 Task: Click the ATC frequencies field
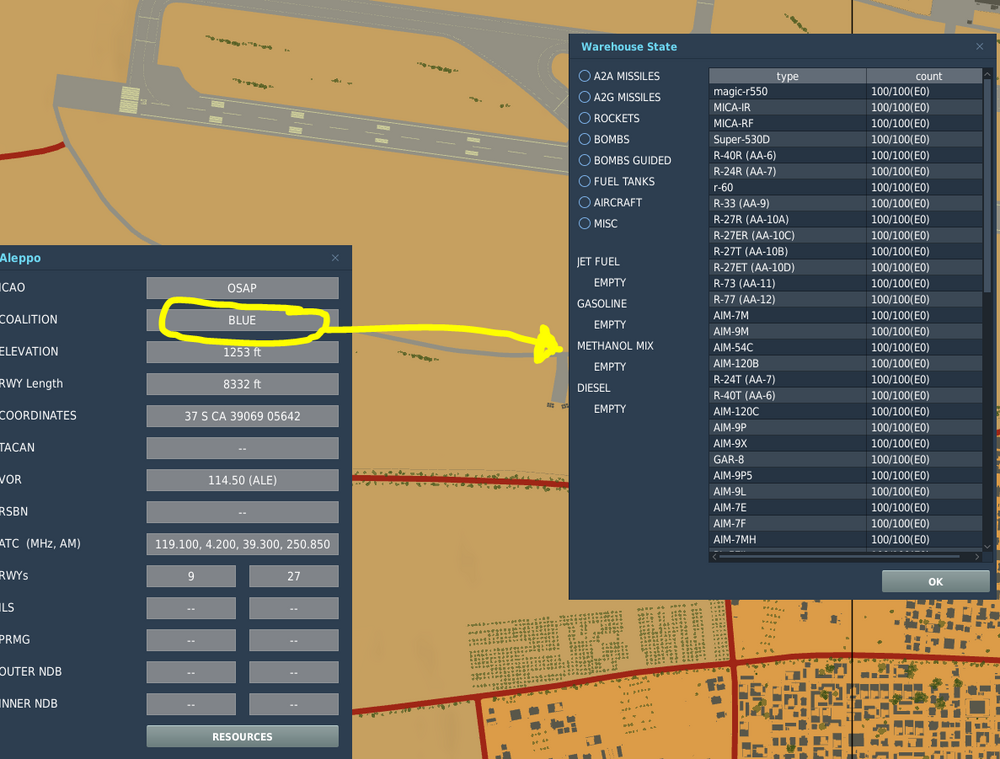tap(242, 544)
